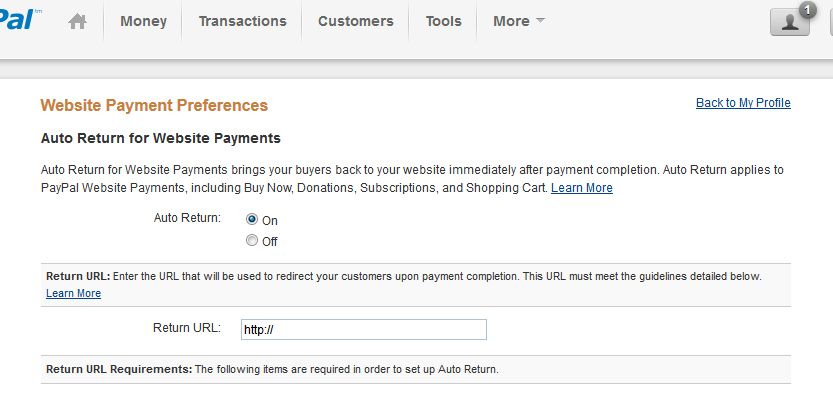Image resolution: width=833 pixels, height=401 pixels.
Task: Click the partially visible button beside profile
Action: (830, 22)
